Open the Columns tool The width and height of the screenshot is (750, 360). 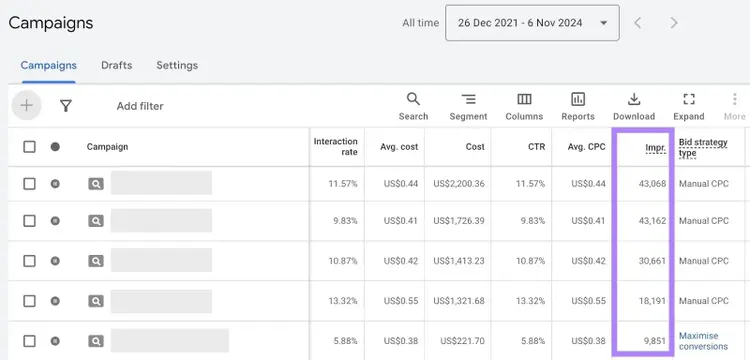pyautogui.click(x=524, y=106)
